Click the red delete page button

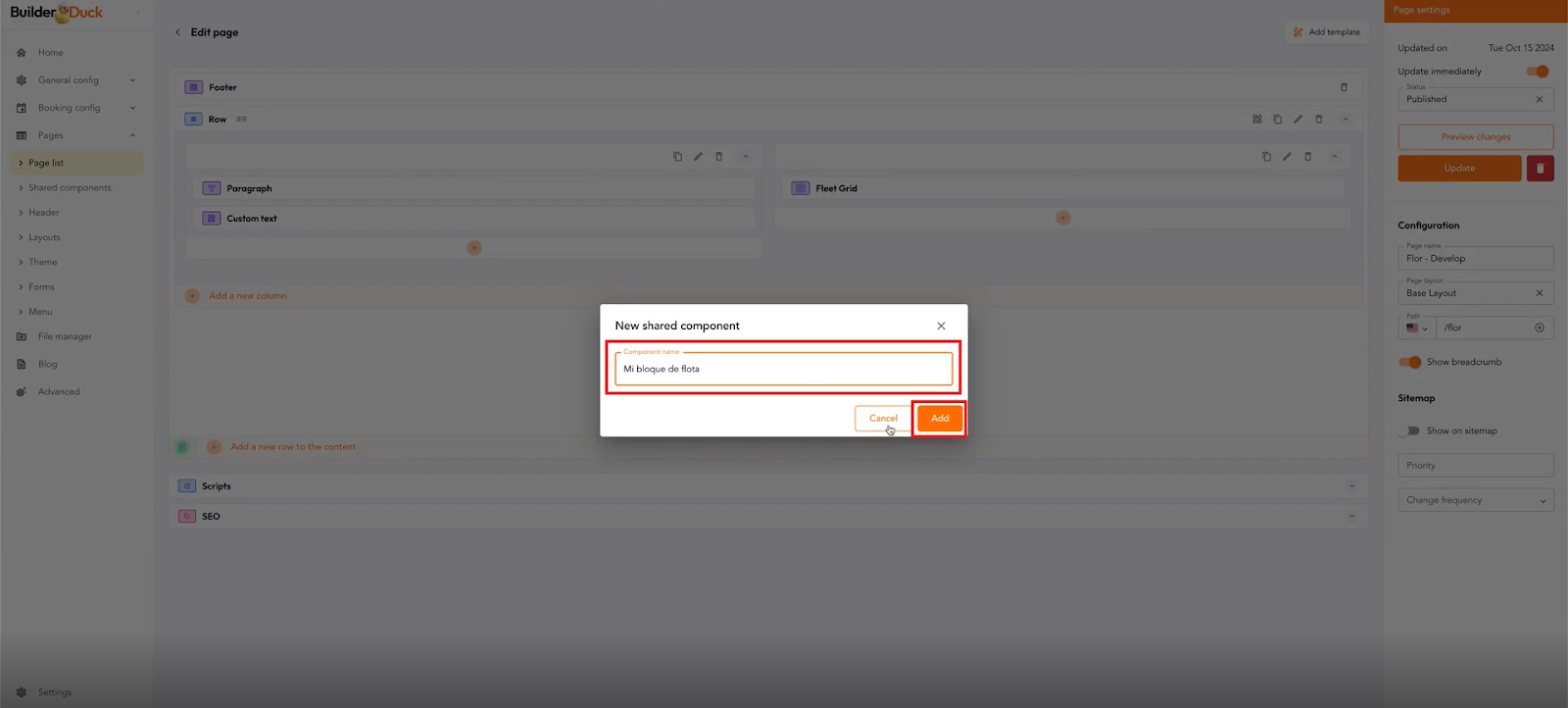tap(1540, 169)
